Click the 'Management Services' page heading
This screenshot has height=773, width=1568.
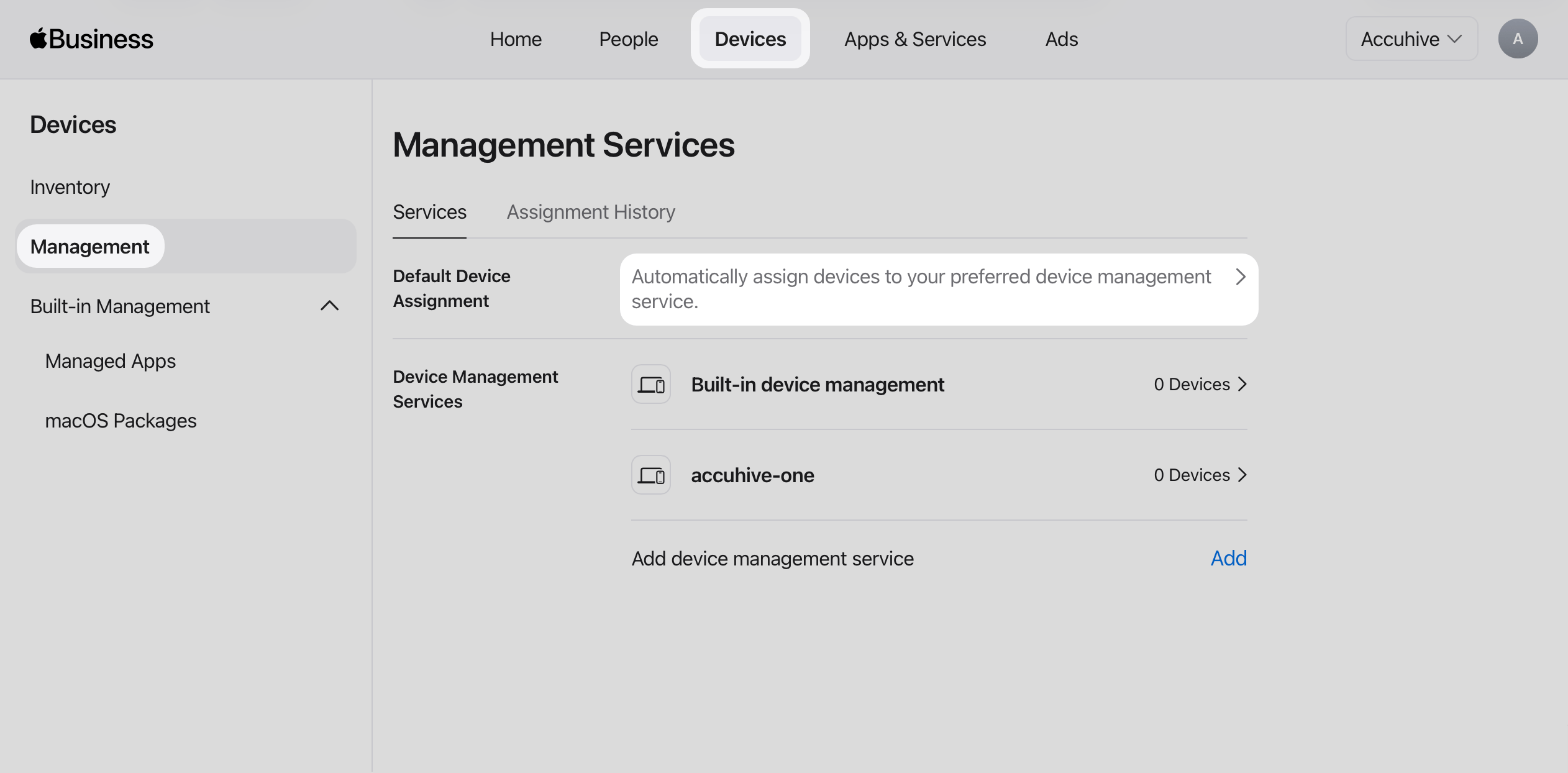pyautogui.click(x=563, y=145)
